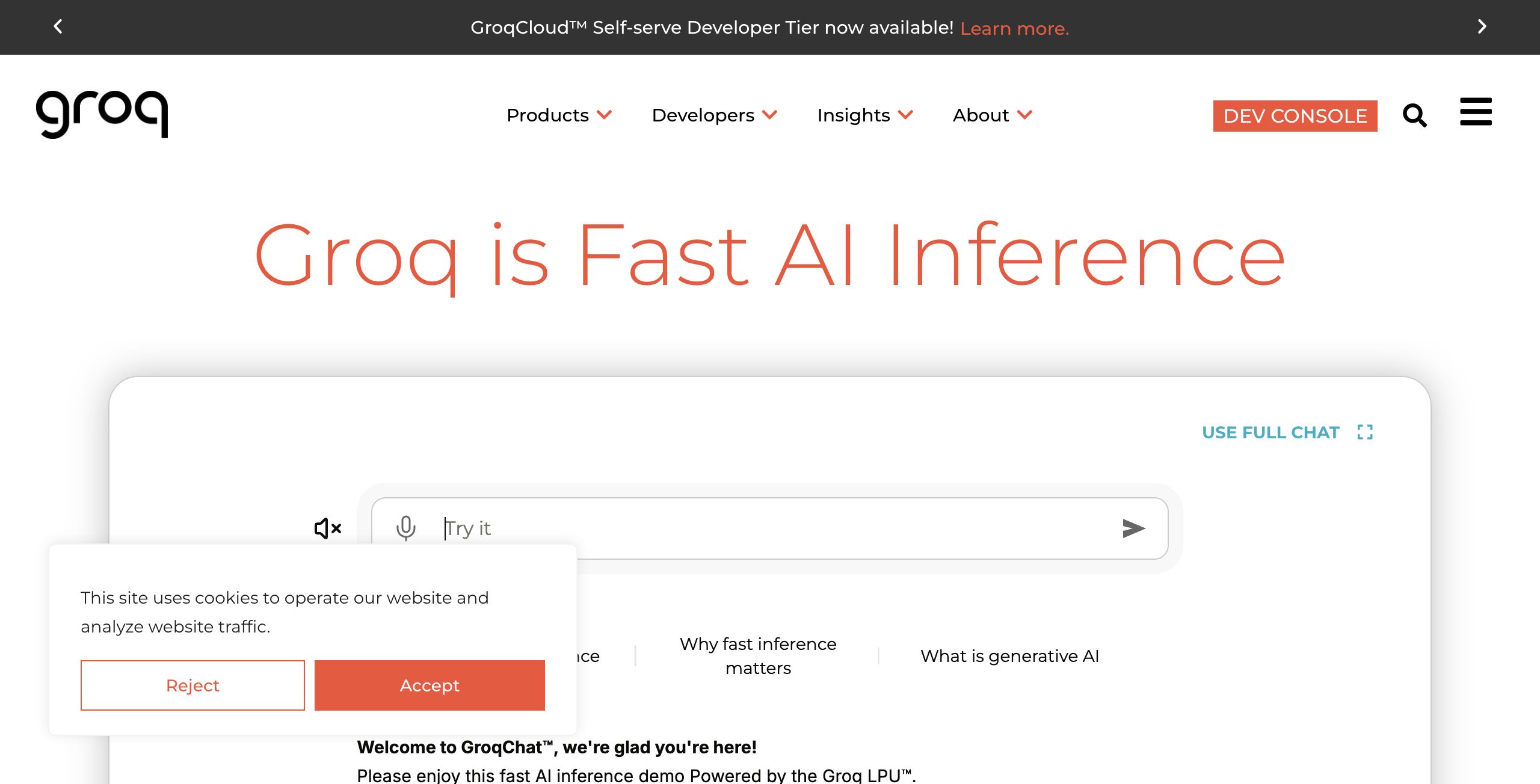Open USE FULL CHAT link
Viewport: 1540px width, 784px height.
coord(1270,432)
